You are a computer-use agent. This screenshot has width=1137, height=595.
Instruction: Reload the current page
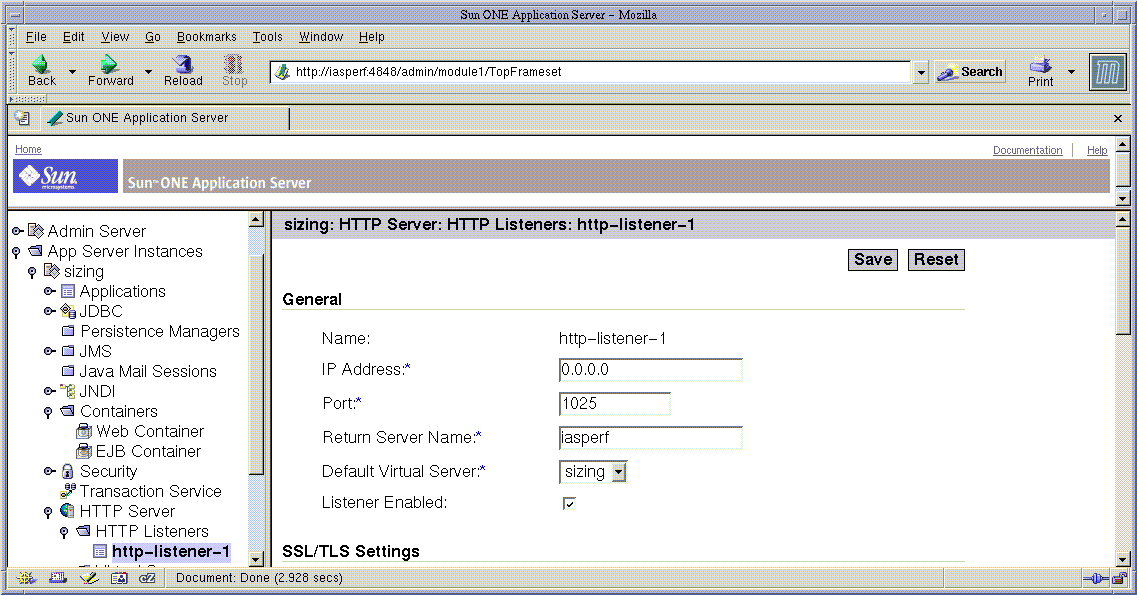(183, 71)
